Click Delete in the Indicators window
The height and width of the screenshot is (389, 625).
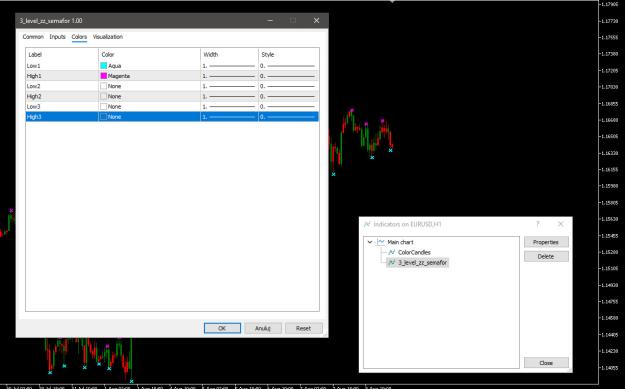point(546,256)
